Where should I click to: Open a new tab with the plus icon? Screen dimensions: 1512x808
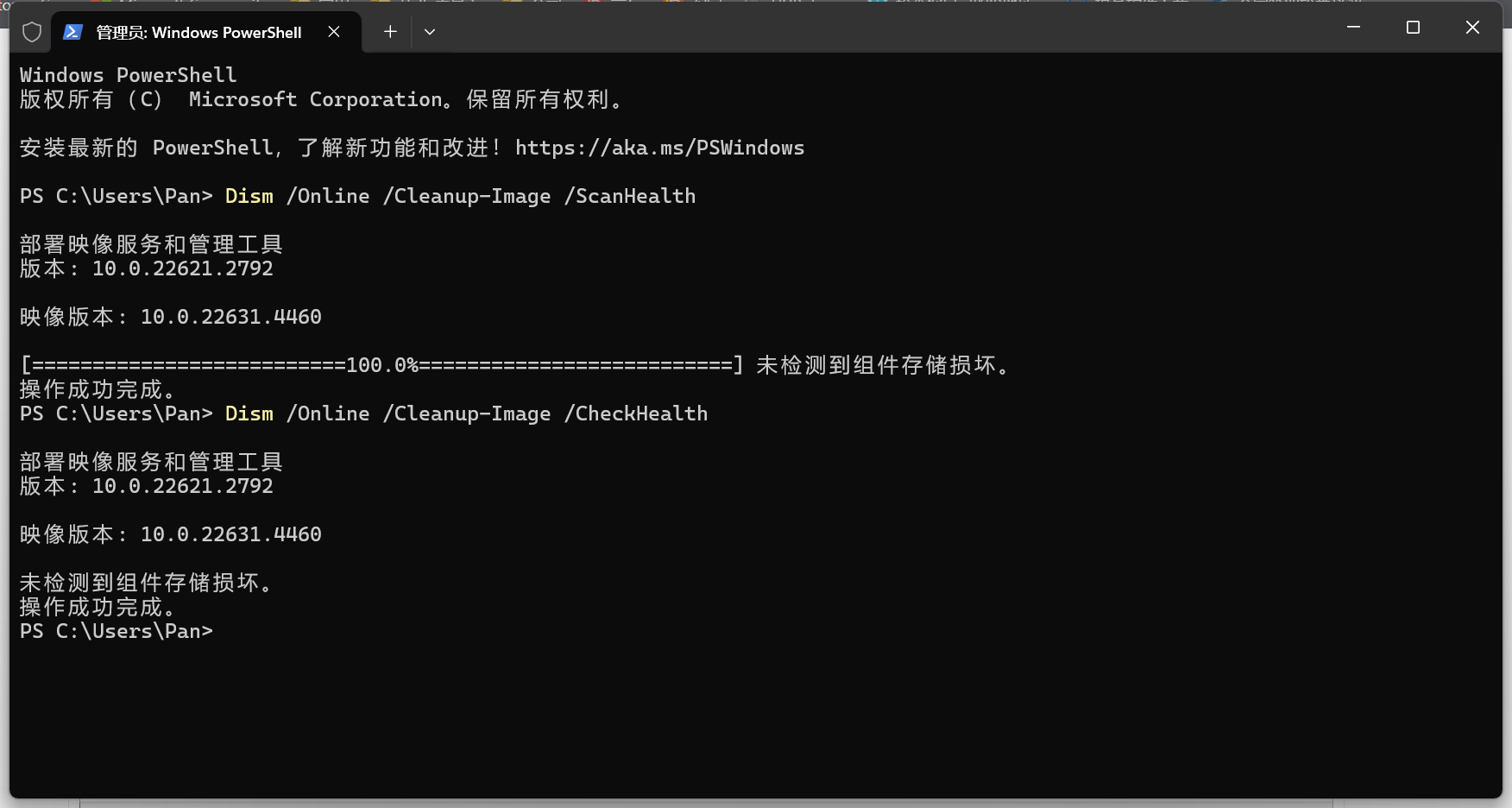point(390,32)
